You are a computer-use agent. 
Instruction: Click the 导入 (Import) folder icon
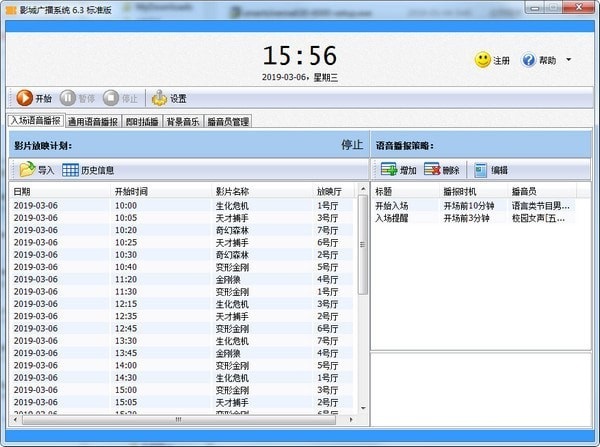[27, 170]
